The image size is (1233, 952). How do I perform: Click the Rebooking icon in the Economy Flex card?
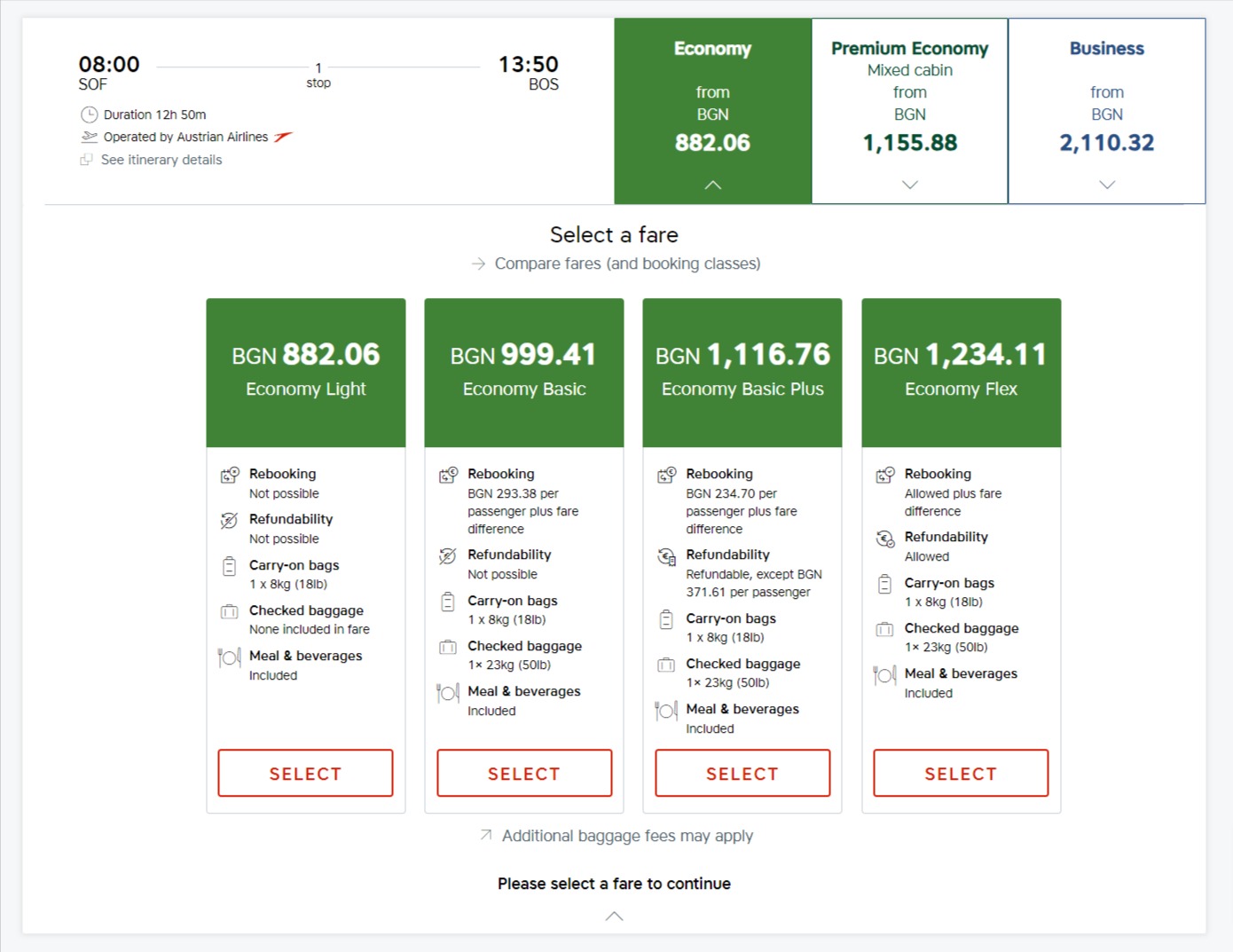point(885,475)
